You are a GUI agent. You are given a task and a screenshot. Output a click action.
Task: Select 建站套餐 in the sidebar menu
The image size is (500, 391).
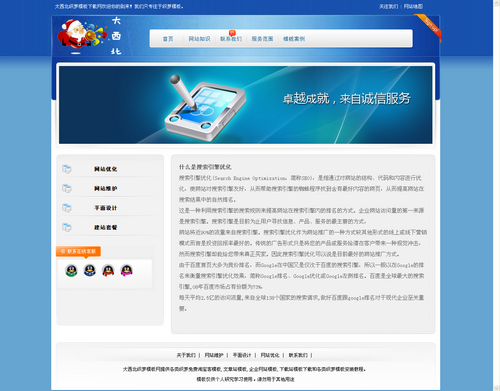[x=105, y=227]
